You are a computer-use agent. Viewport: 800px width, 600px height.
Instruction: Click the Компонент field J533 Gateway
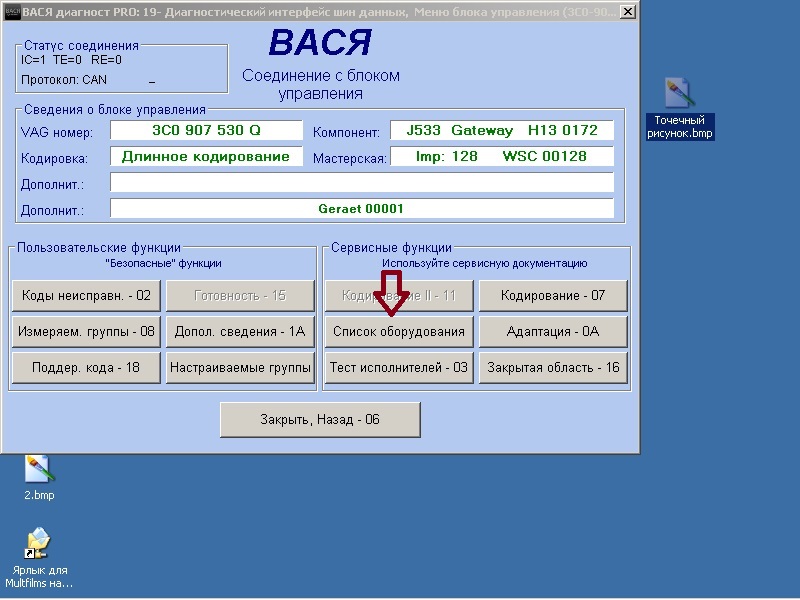501,131
